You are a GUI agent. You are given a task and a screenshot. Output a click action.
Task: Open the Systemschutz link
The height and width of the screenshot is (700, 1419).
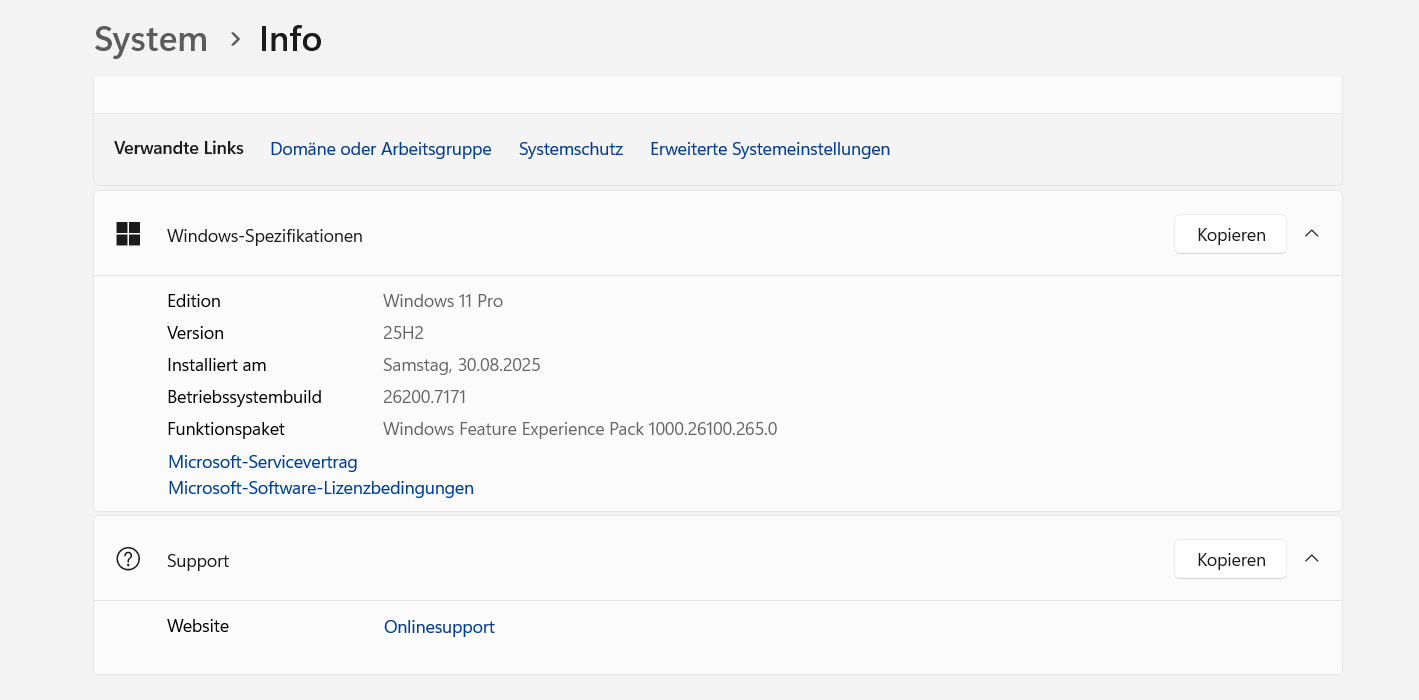pyautogui.click(x=570, y=149)
